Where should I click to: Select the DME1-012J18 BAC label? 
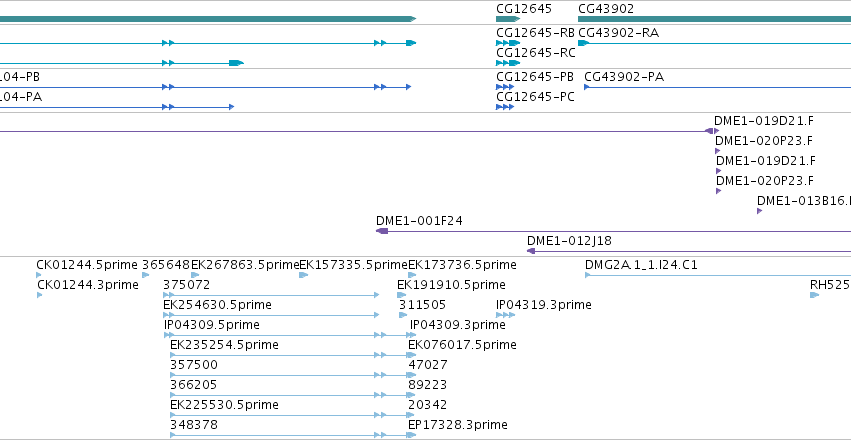click(569, 241)
